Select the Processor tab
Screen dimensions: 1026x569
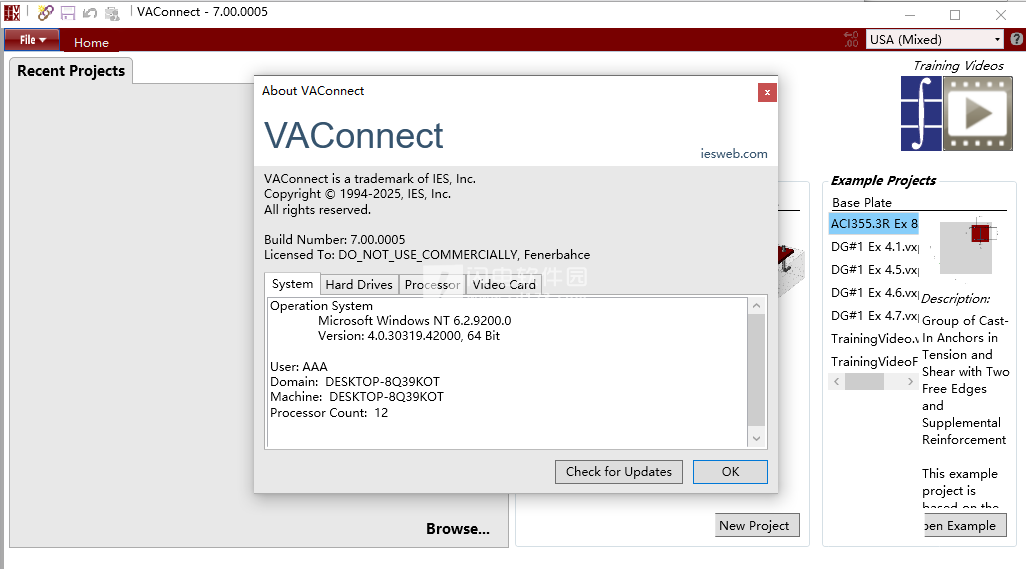[x=432, y=285]
